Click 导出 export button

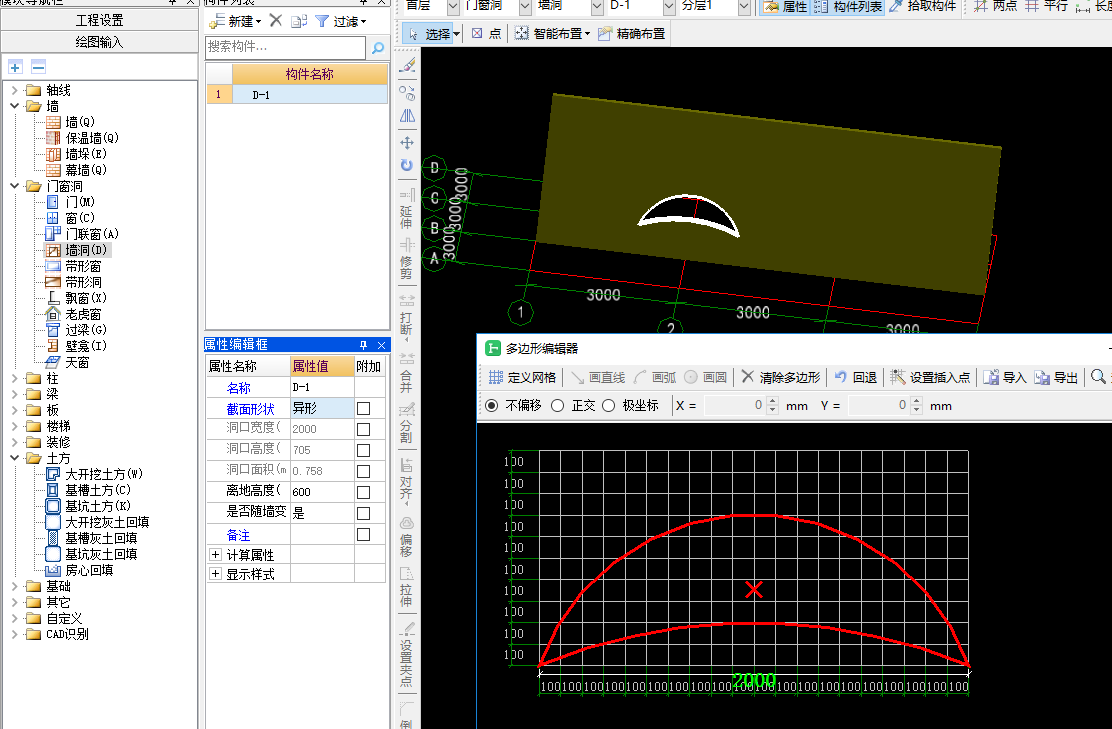pyautogui.click(x=1056, y=377)
